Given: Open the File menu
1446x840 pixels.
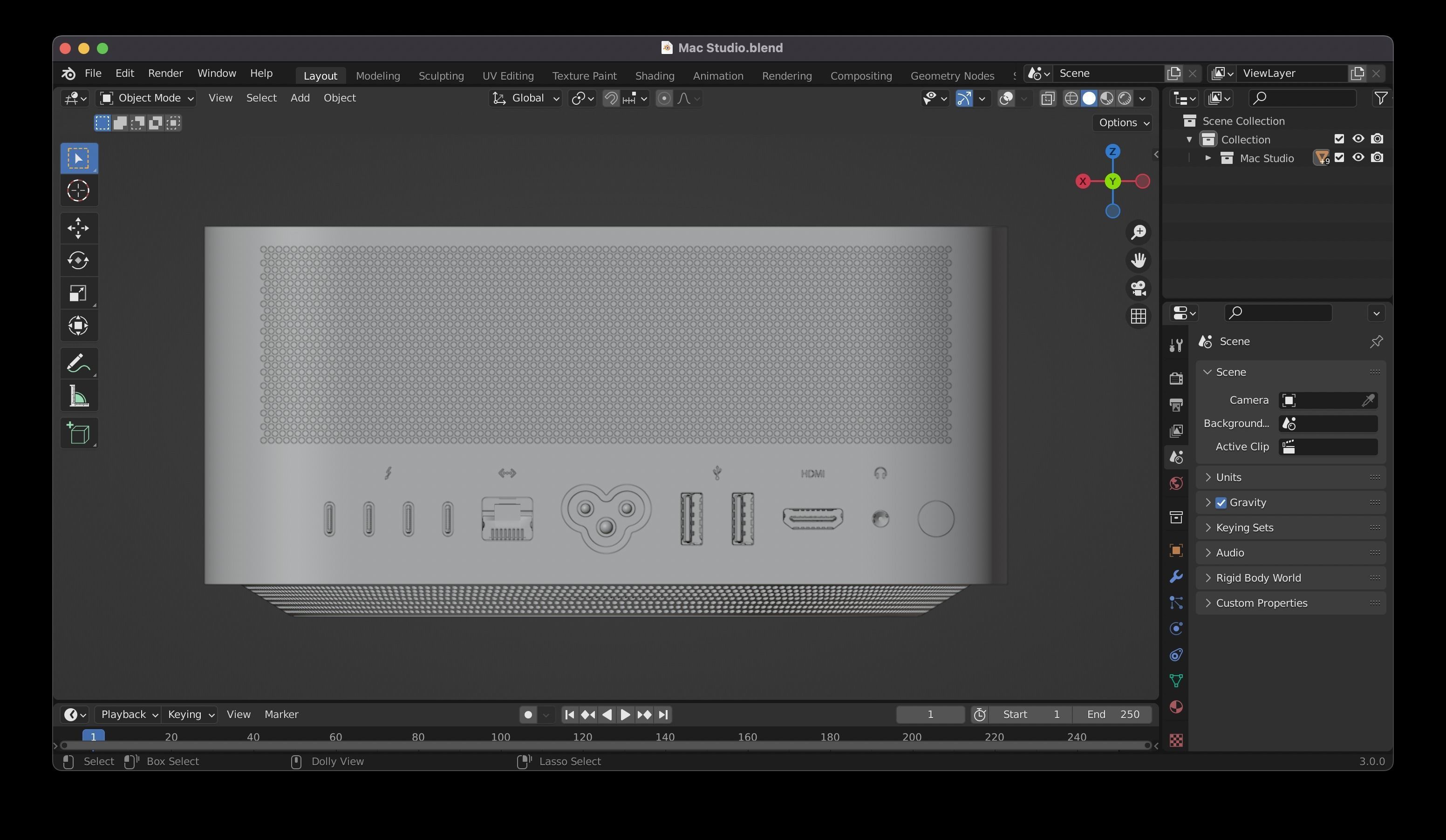Looking at the screenshot, I should click(93, 74).
